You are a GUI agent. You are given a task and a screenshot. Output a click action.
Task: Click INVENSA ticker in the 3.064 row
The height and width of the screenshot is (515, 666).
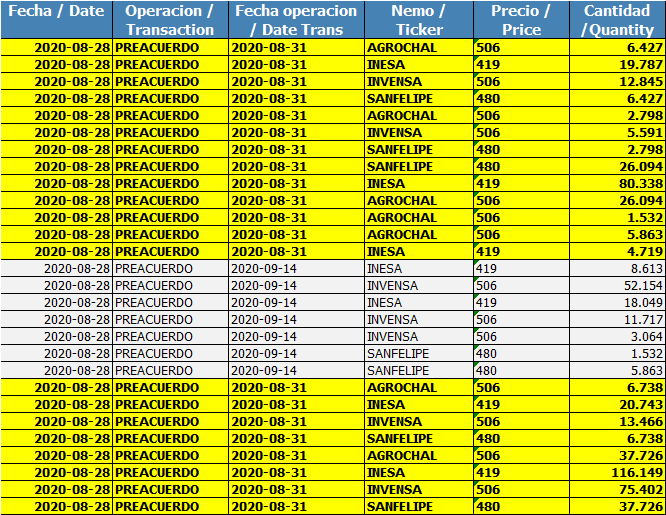tap(419, 337)
